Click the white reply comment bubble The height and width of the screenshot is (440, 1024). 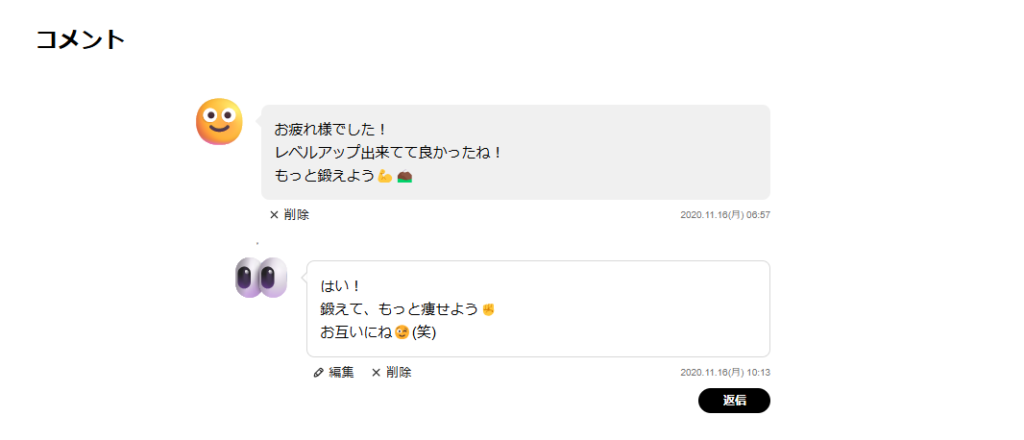pos(538,309)
